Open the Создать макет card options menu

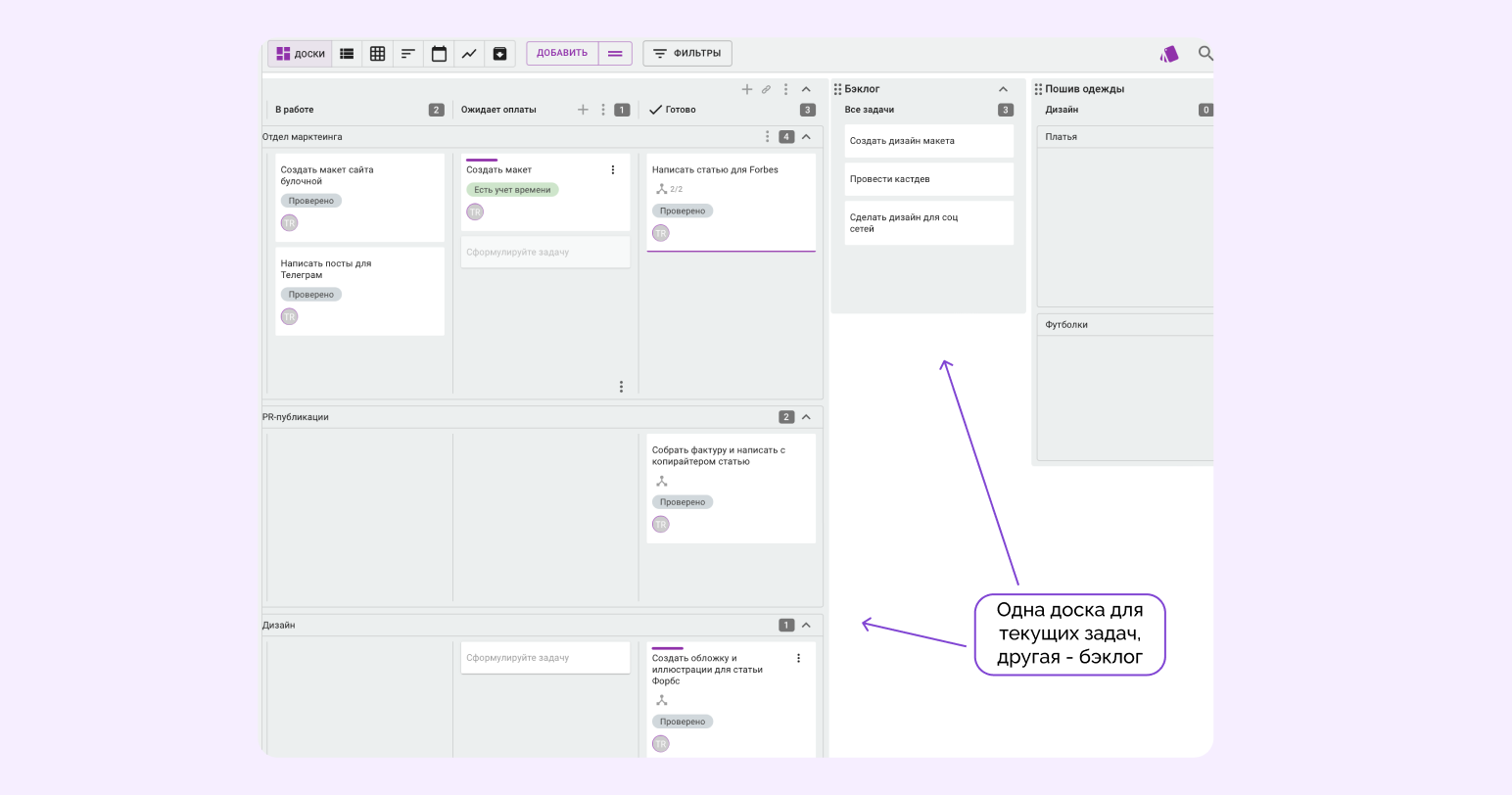click(613, 170)
